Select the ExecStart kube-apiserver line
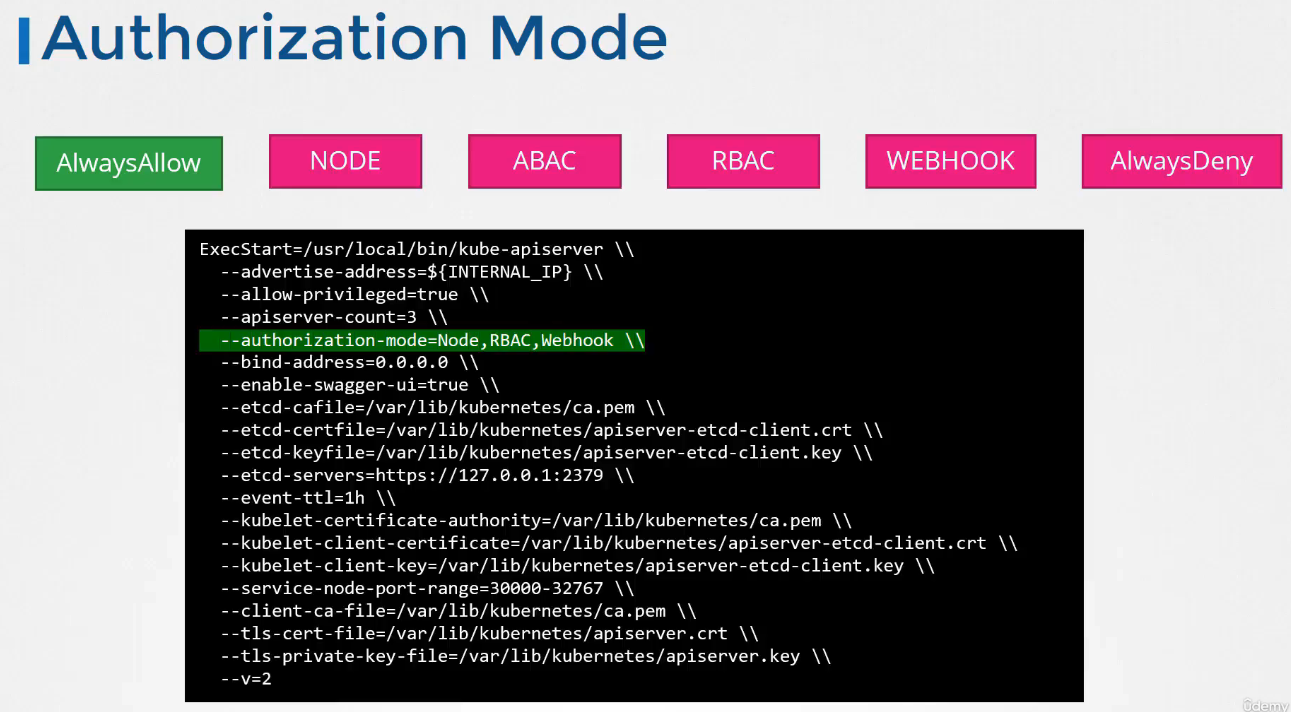Image resolution: width=1291 pixels, height=712 pixels. click(417, 249)
